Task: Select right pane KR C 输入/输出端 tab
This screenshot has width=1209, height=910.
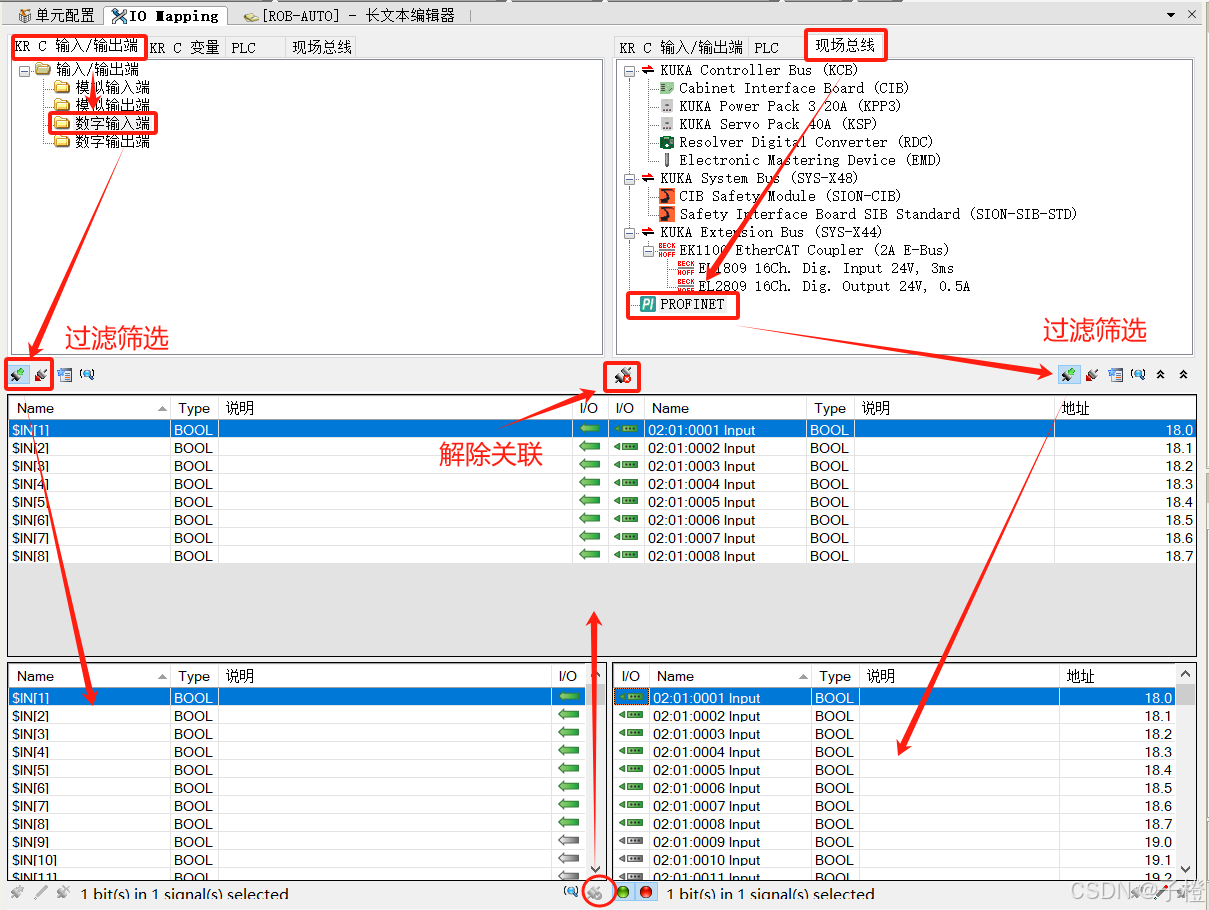Action: click(x=681, y=47)
